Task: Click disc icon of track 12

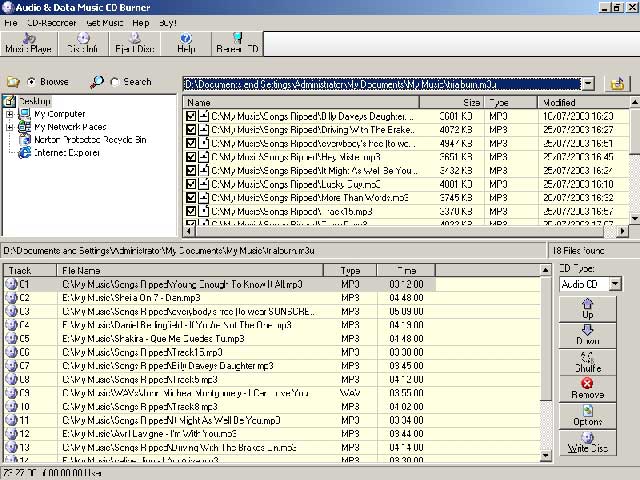Action: point(12,433)
